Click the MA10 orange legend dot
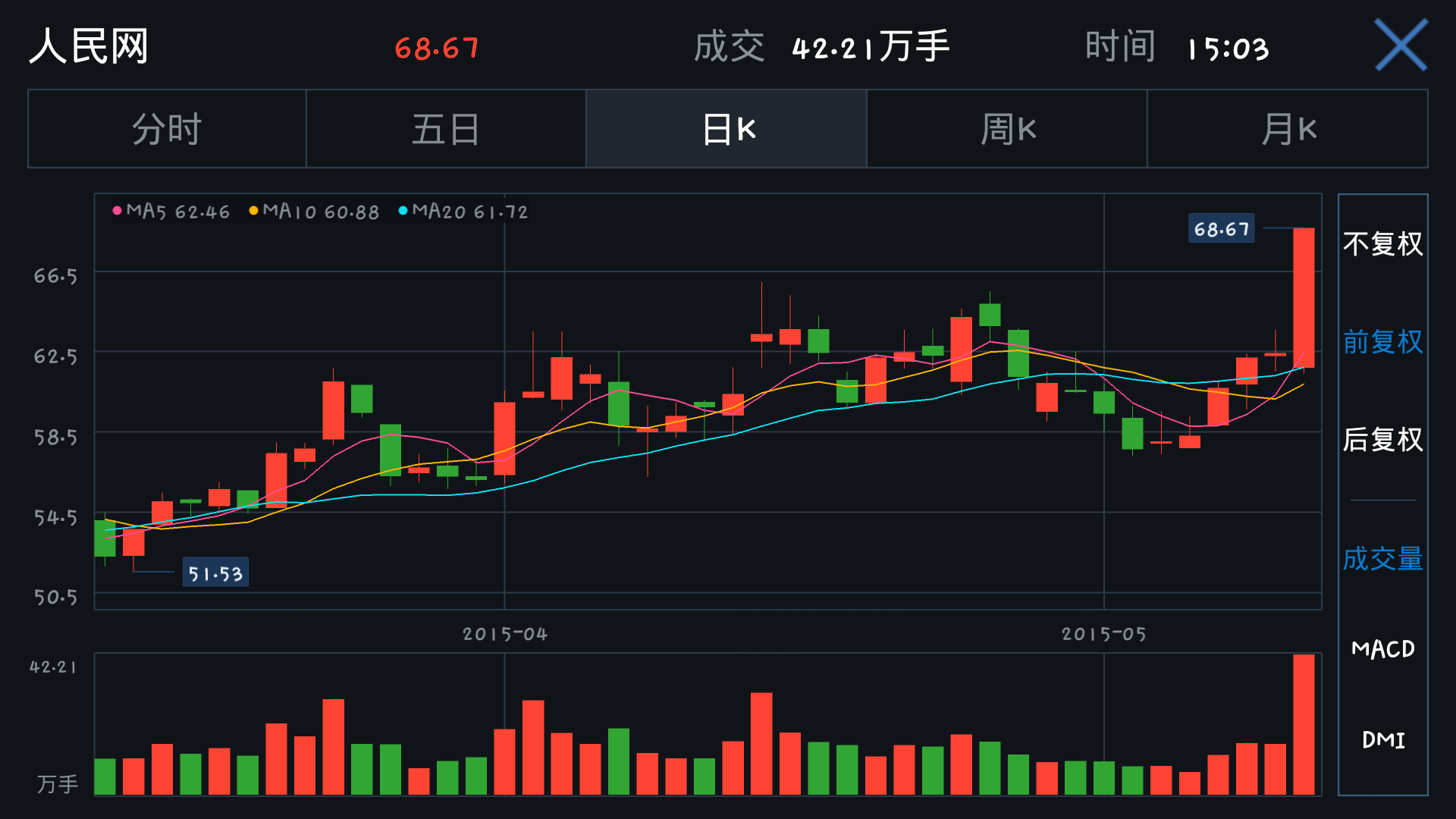1456x819 pixels. [x=253, y=211]
